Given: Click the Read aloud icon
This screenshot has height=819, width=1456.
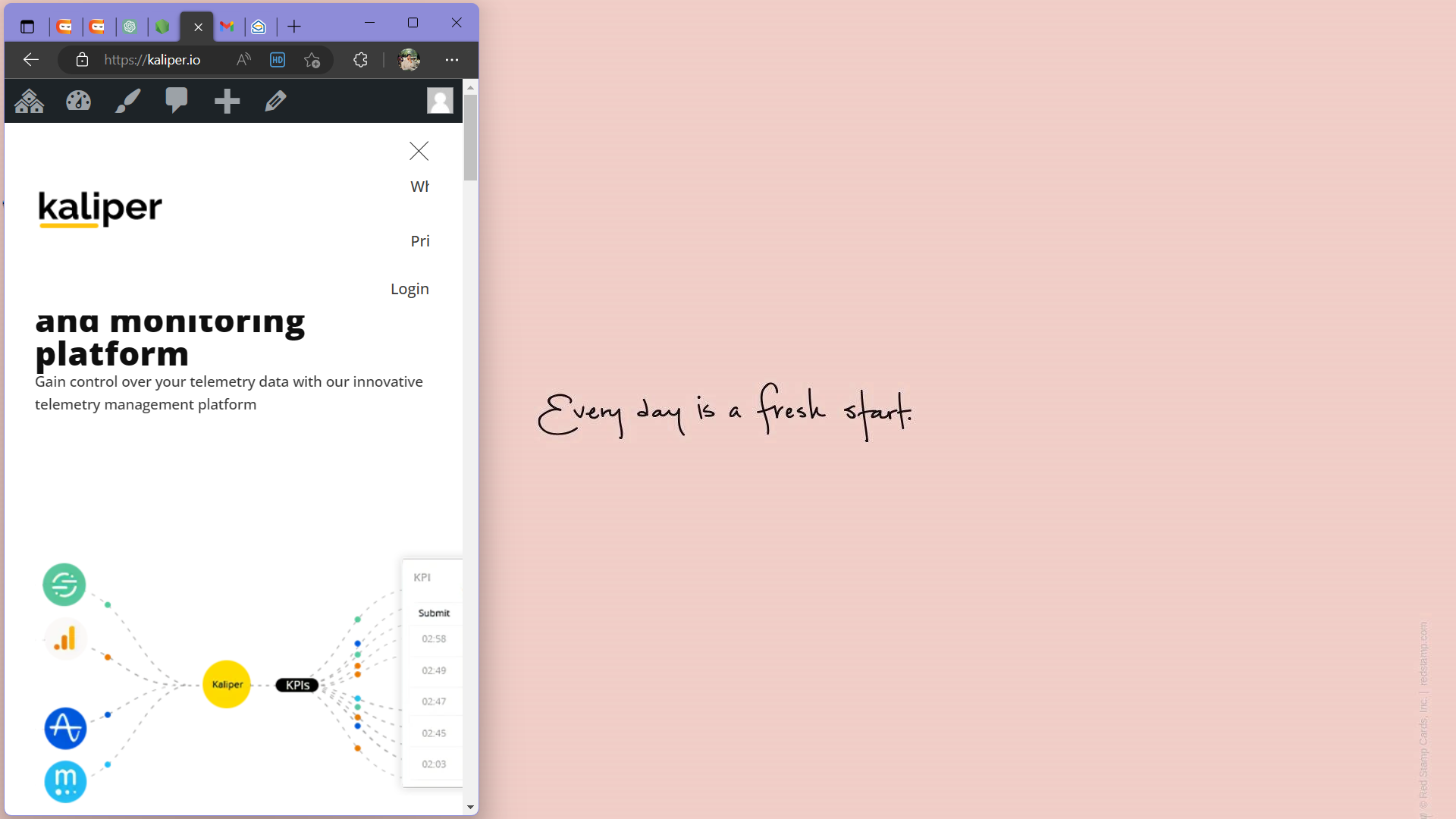Looking at the screenshot, I should [x=243, y=60].
